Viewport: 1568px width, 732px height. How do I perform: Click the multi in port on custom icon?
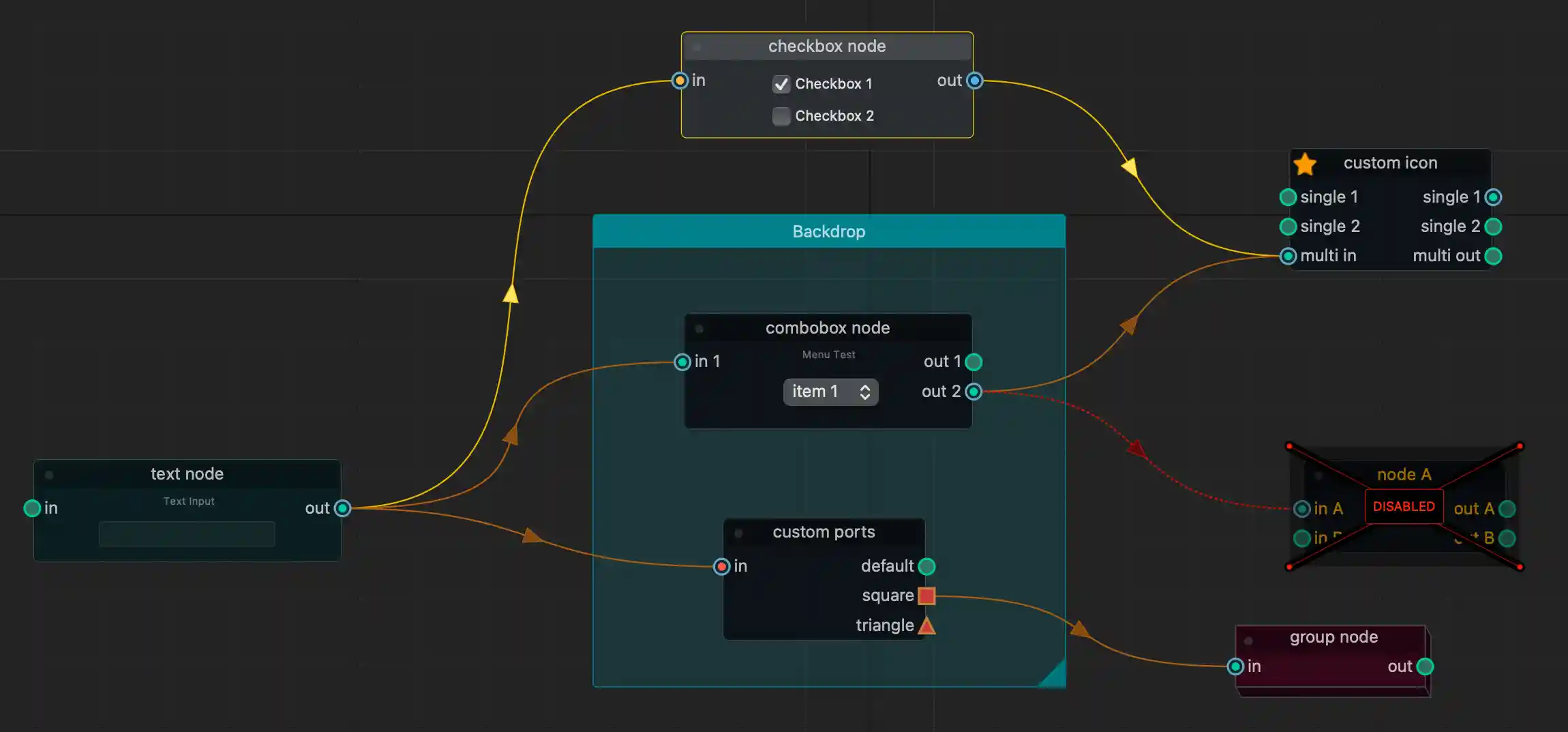click(x=1288, y=256)
